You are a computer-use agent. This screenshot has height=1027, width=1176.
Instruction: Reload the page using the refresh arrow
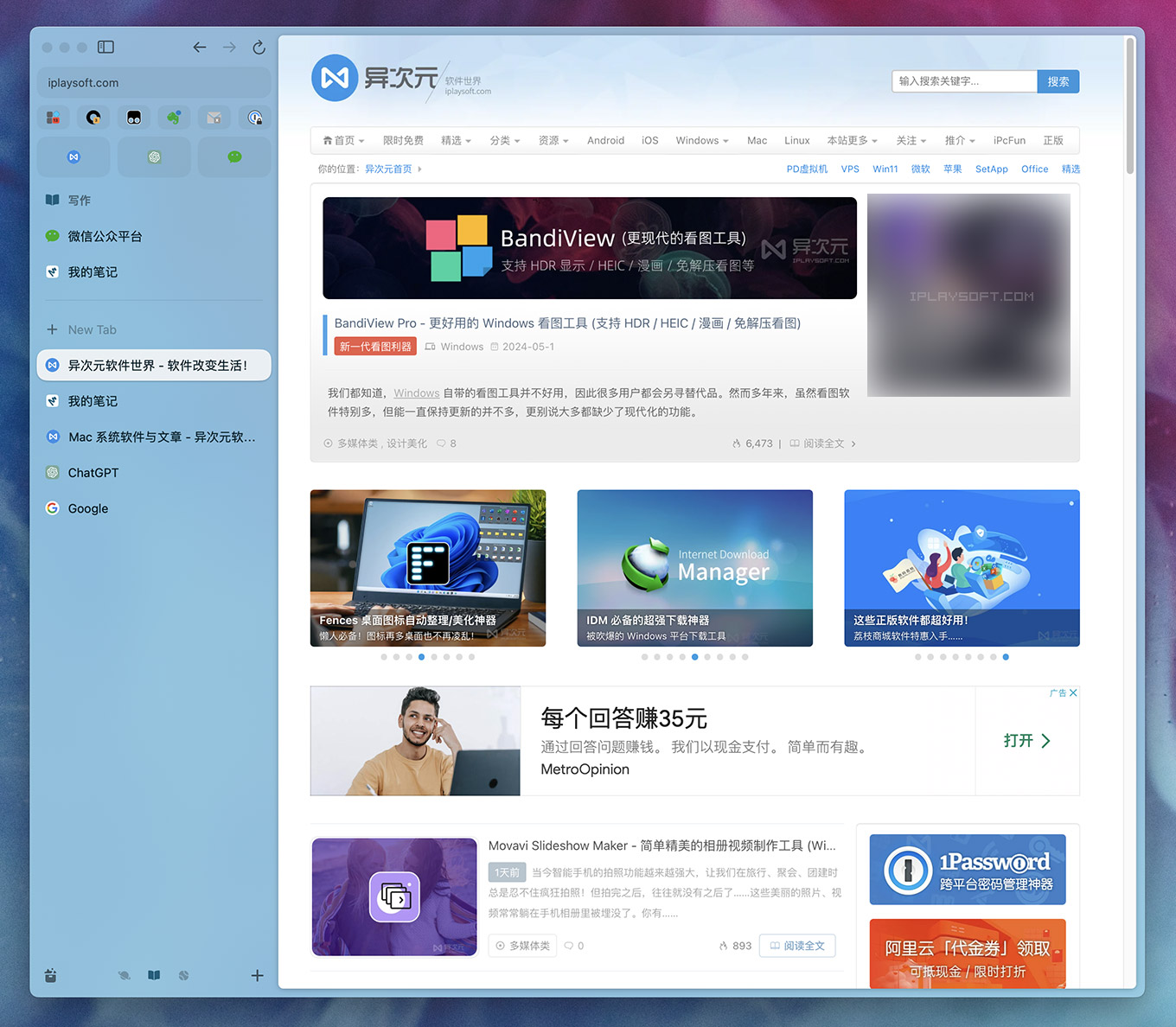click(259, 48)
